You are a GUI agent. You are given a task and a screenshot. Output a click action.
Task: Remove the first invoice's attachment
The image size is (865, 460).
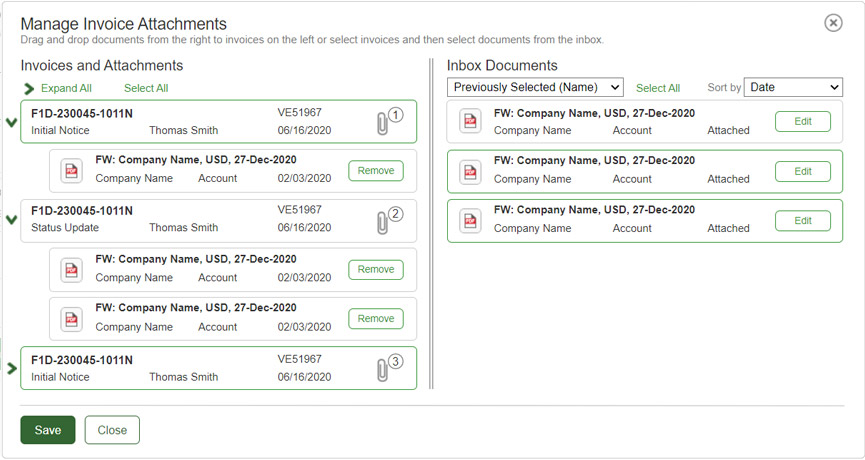(376, 171)
